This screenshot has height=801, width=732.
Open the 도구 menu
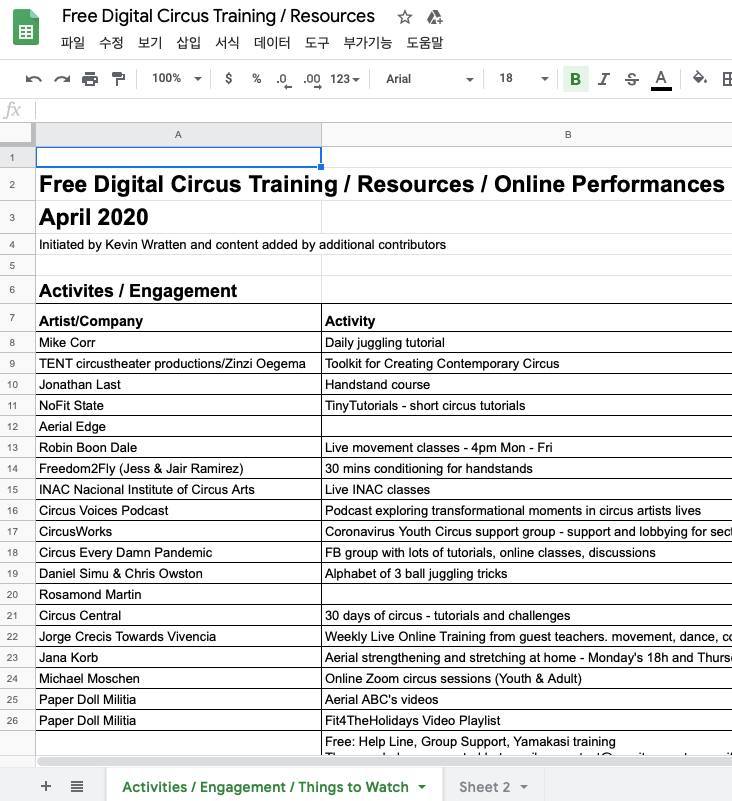click(317, 42)
